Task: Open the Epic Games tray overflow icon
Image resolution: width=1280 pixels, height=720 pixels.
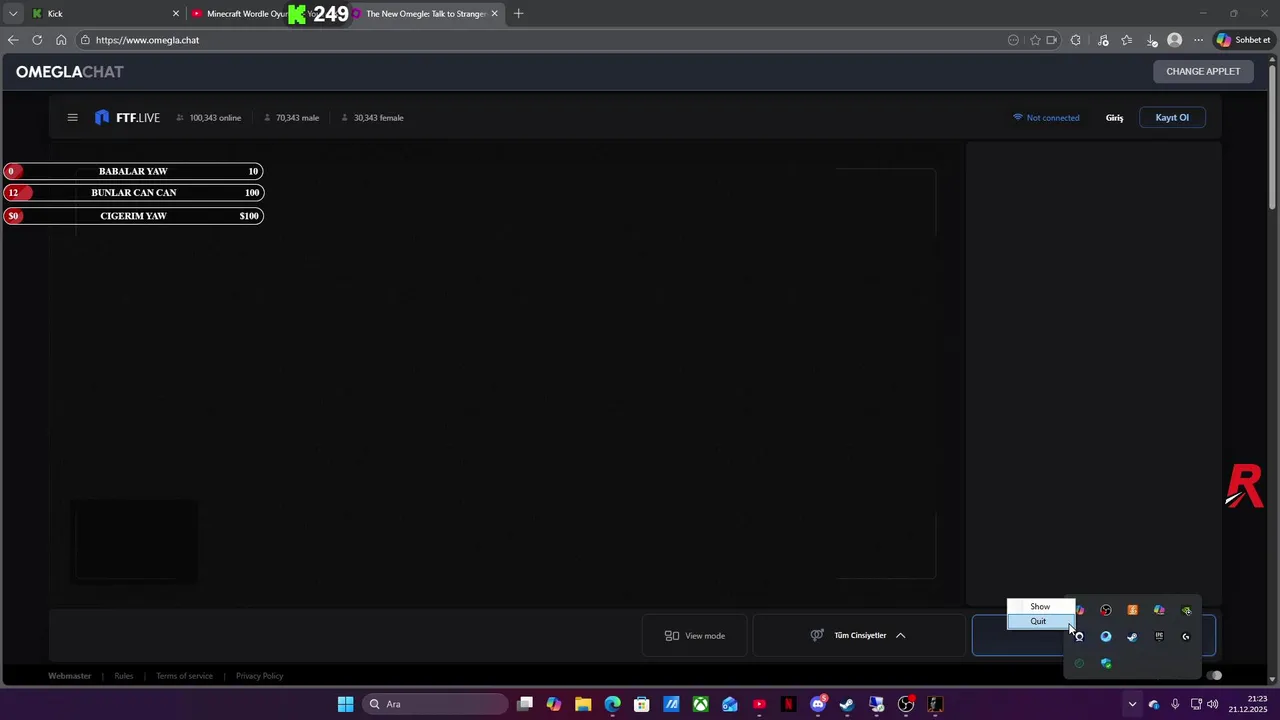Action: (1159, 636)
